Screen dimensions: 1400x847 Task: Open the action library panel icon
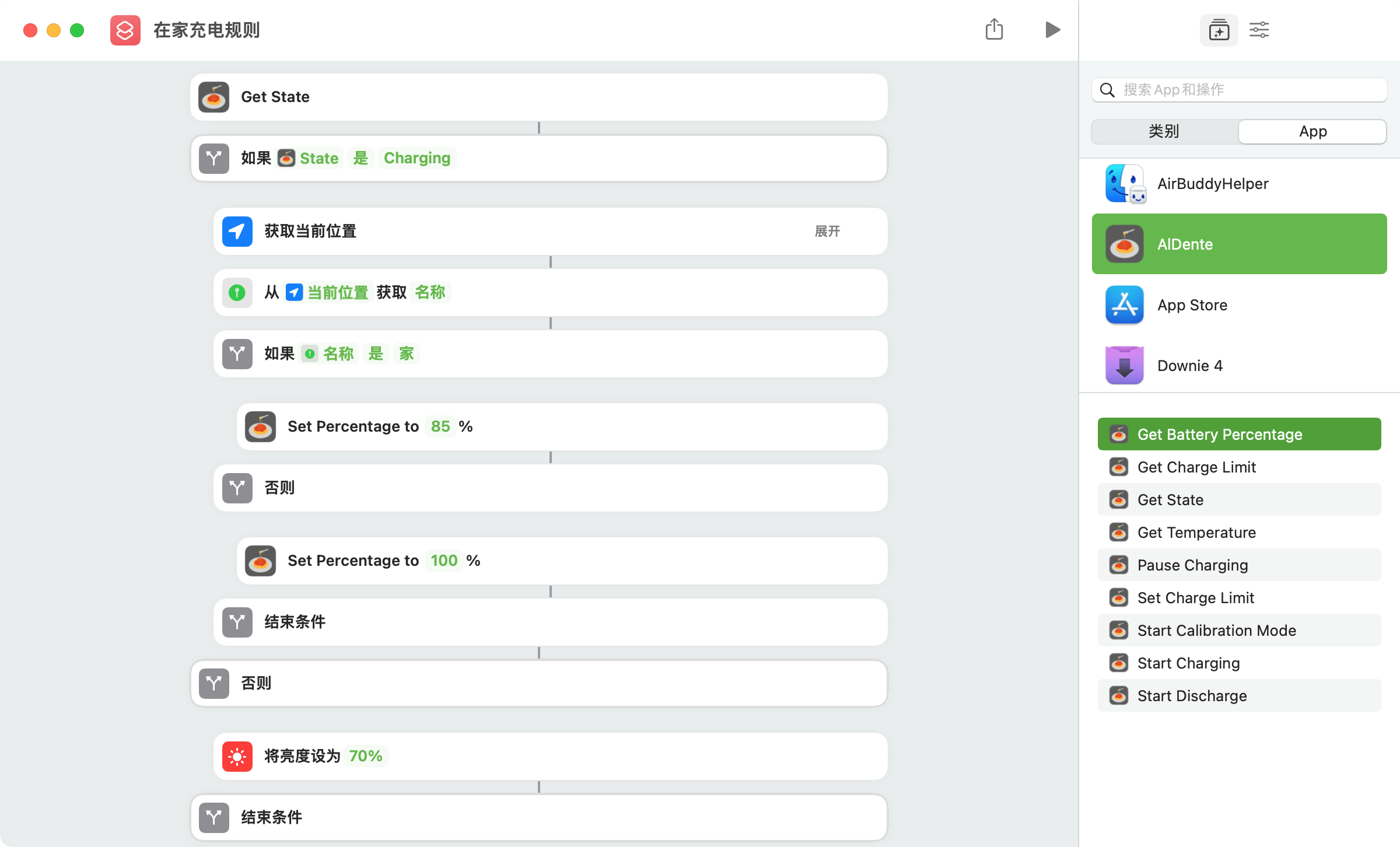[x=1219, y=30]
